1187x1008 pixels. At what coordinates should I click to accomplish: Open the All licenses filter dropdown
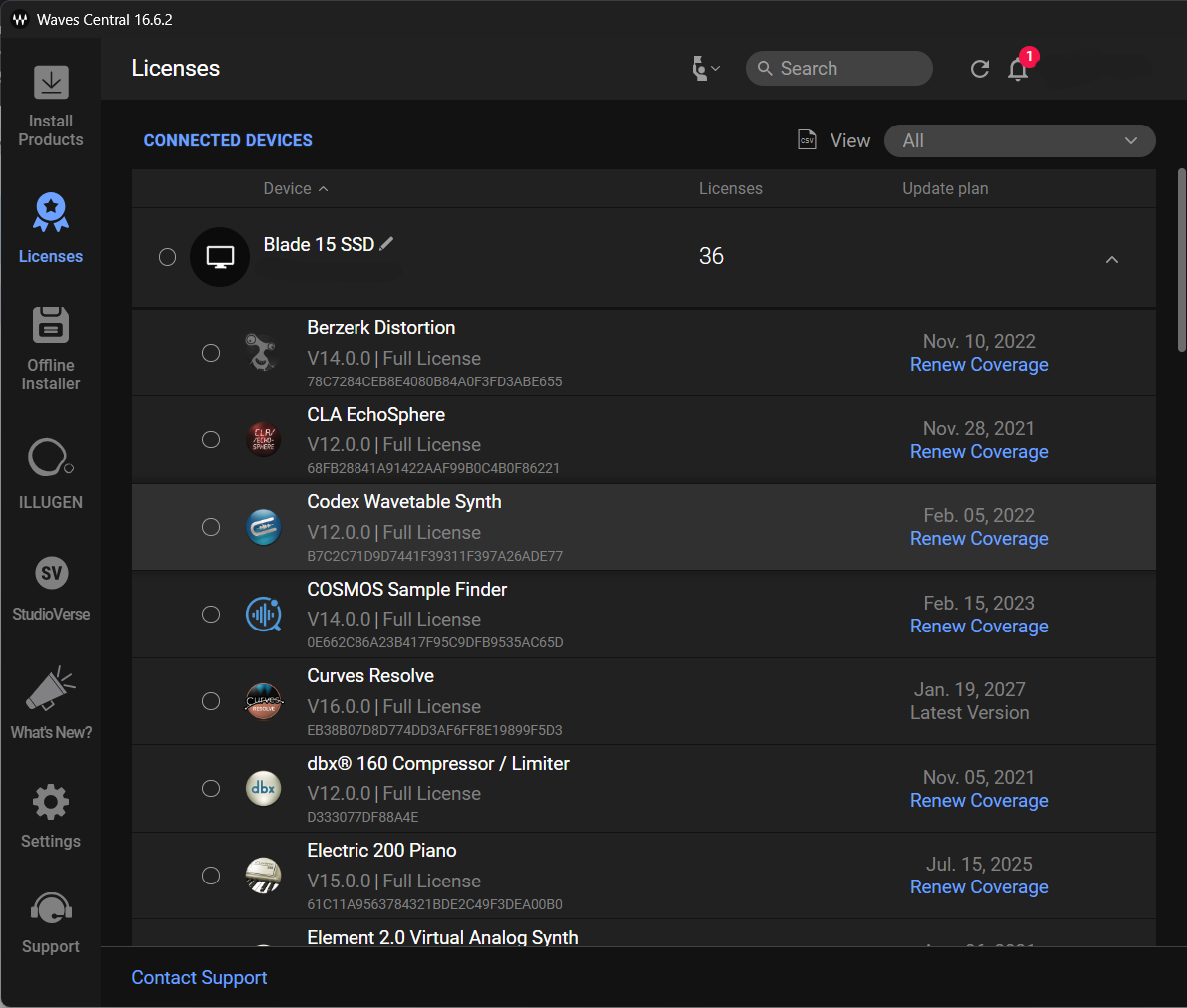coord(1020,140)
